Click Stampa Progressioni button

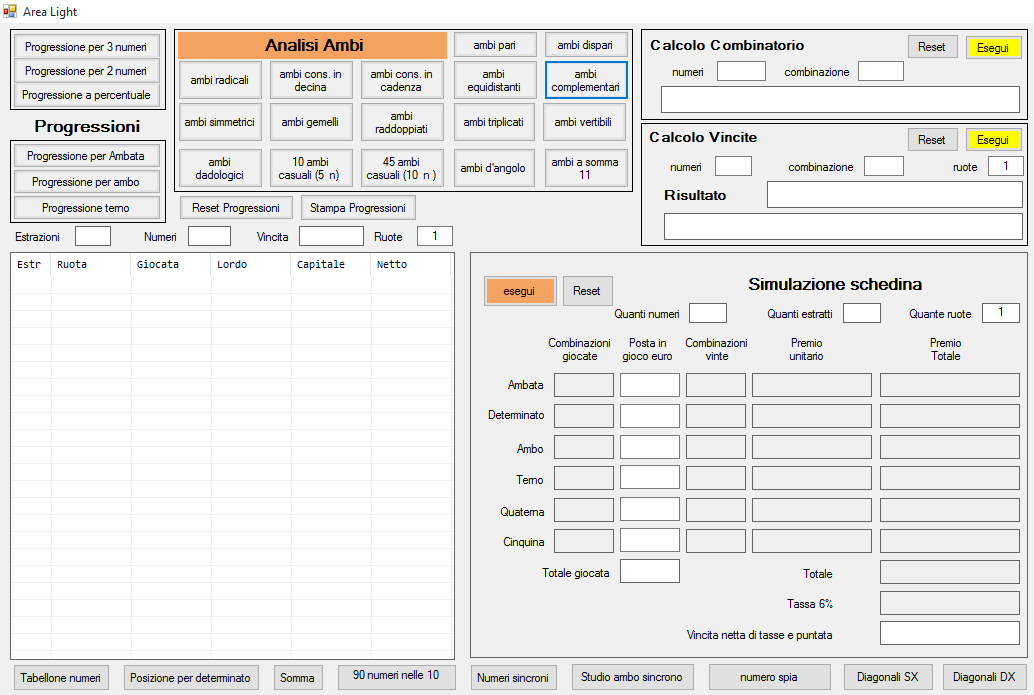358,208
